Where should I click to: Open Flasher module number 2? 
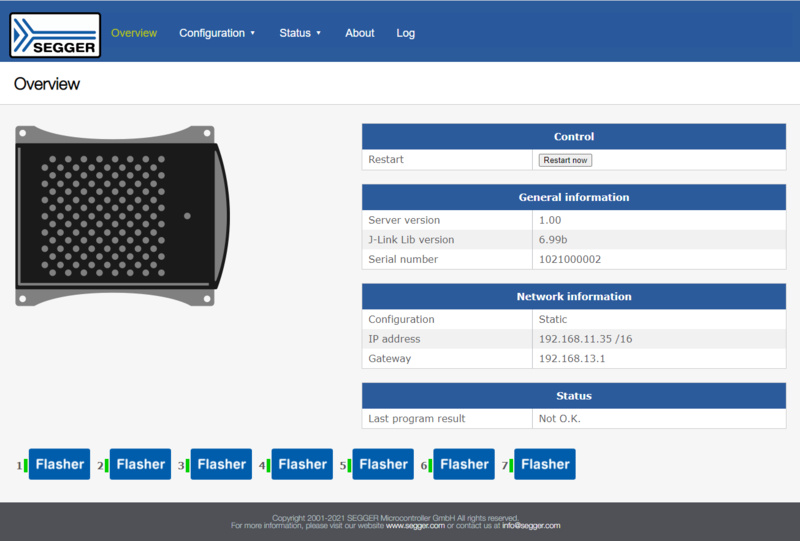coord(140,464)
